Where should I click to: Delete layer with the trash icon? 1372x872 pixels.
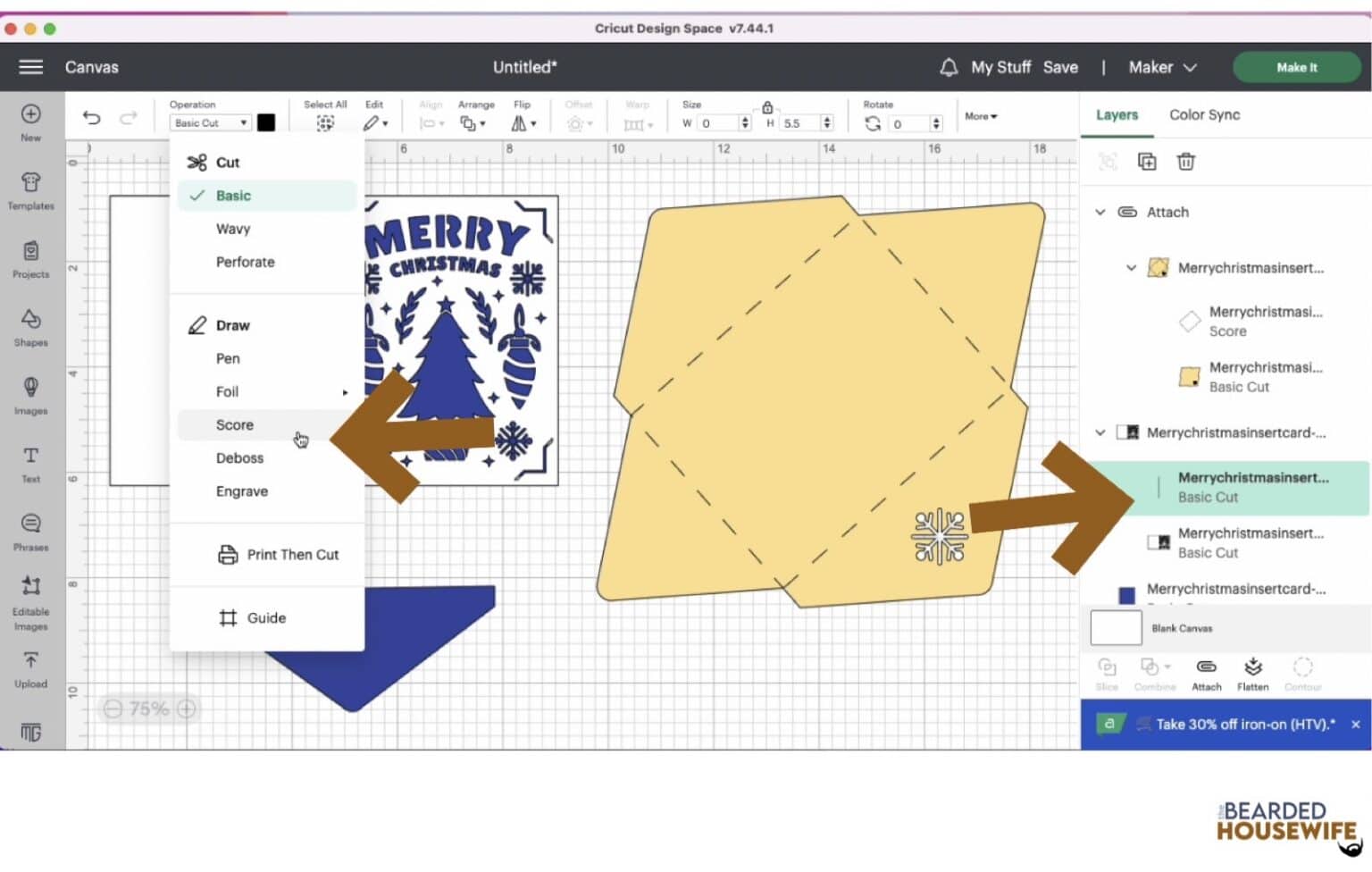pos(1185,162)
